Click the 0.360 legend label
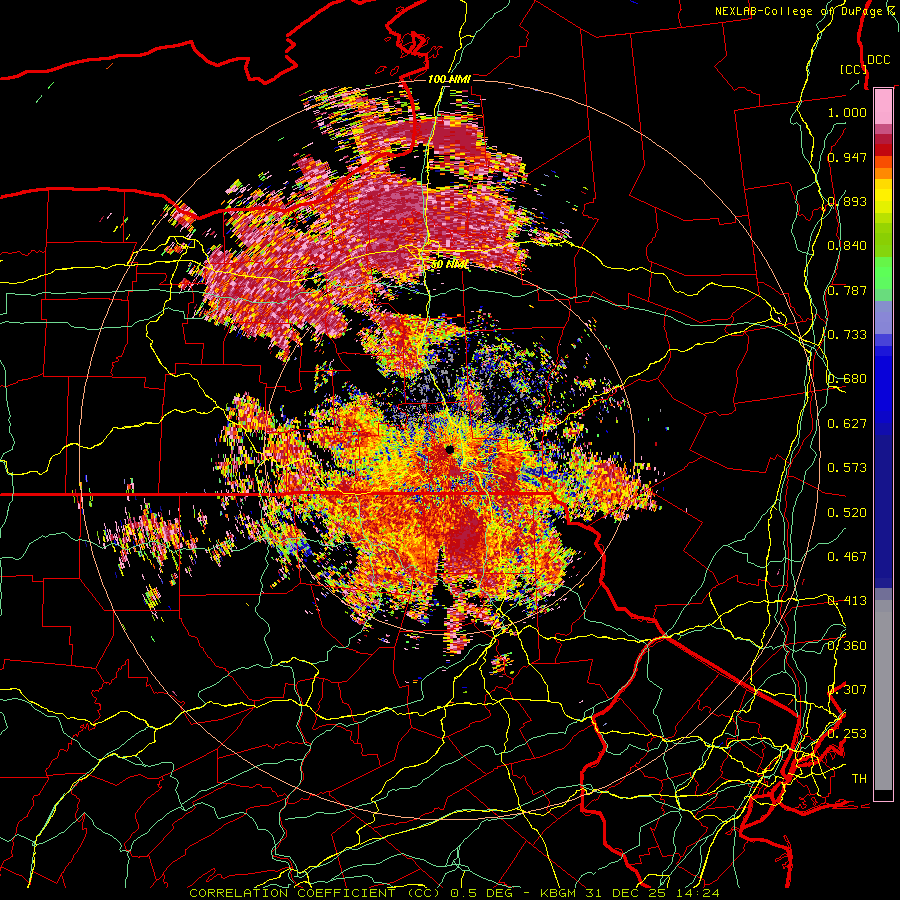 pyautogui.click(x=847, y=645)
